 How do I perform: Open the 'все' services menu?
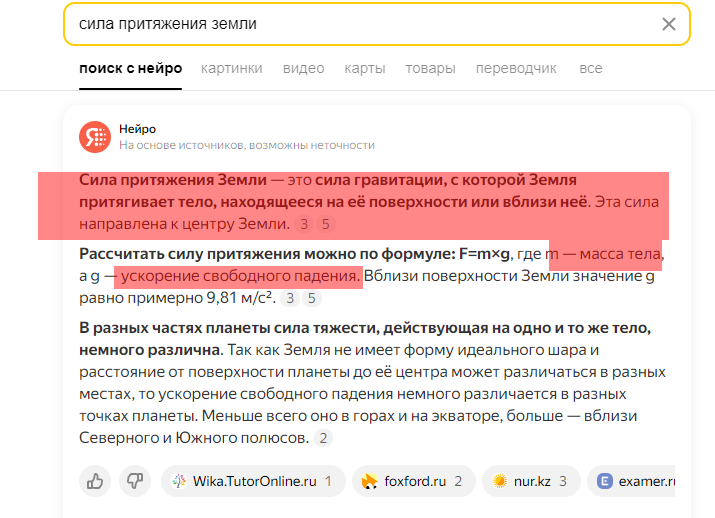tap(591, 68)
